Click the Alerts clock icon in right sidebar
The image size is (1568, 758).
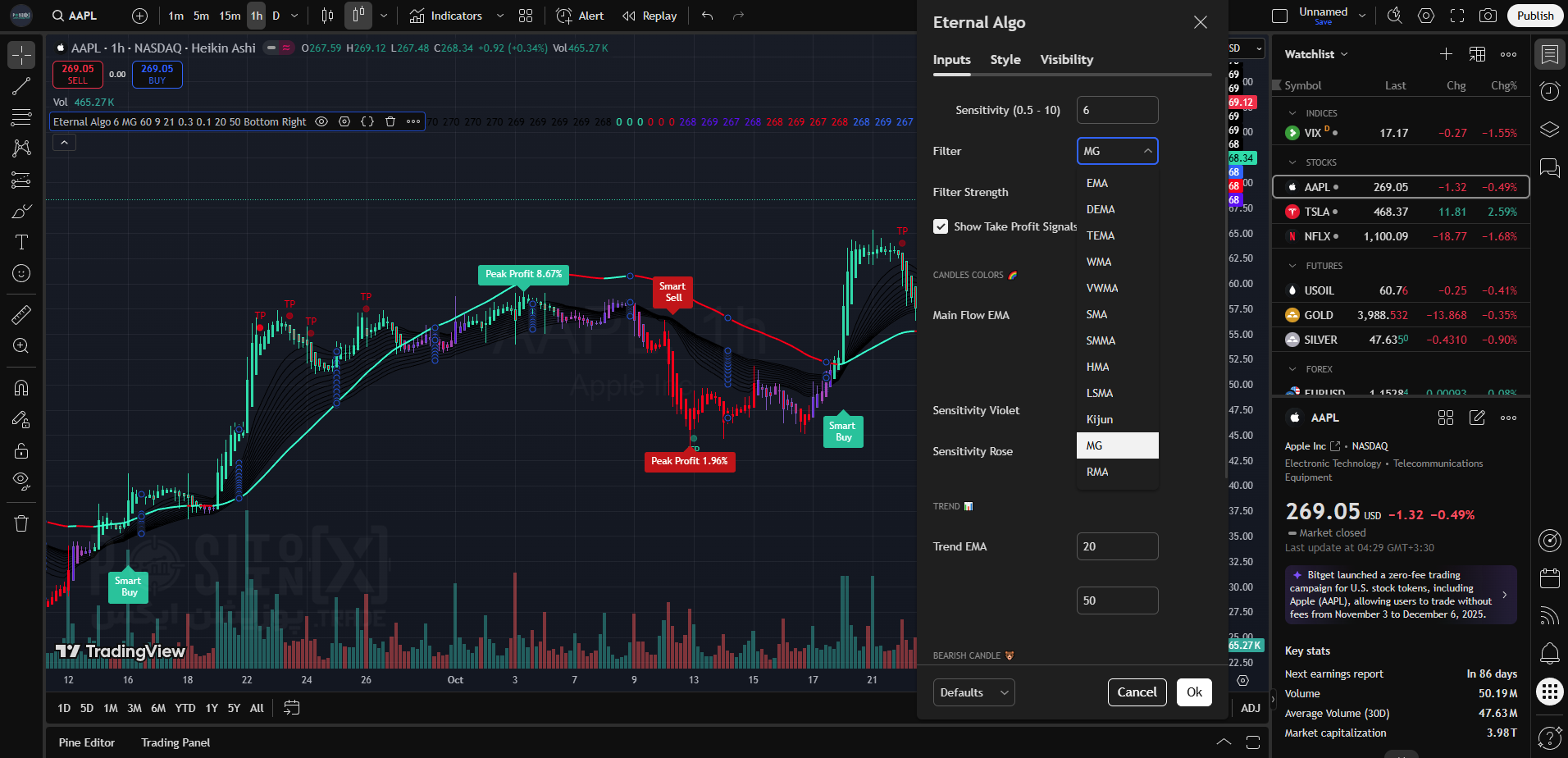tap(1549, 91)
